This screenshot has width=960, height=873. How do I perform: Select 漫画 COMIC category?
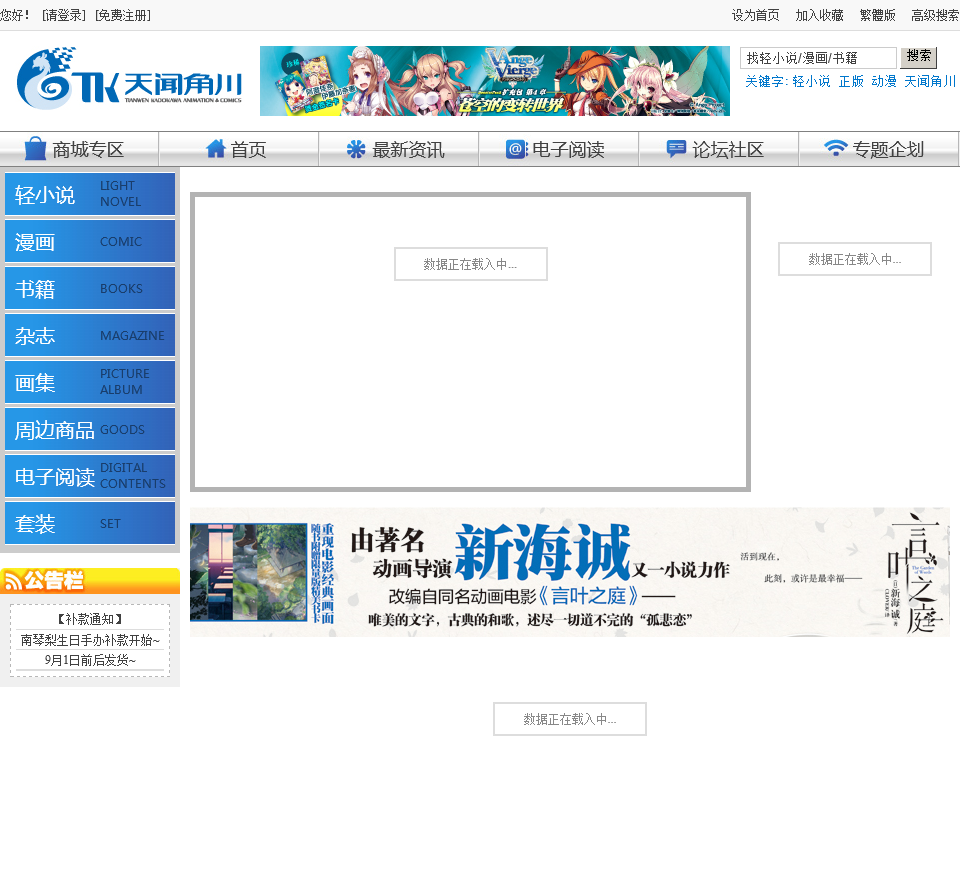point(90,241)
